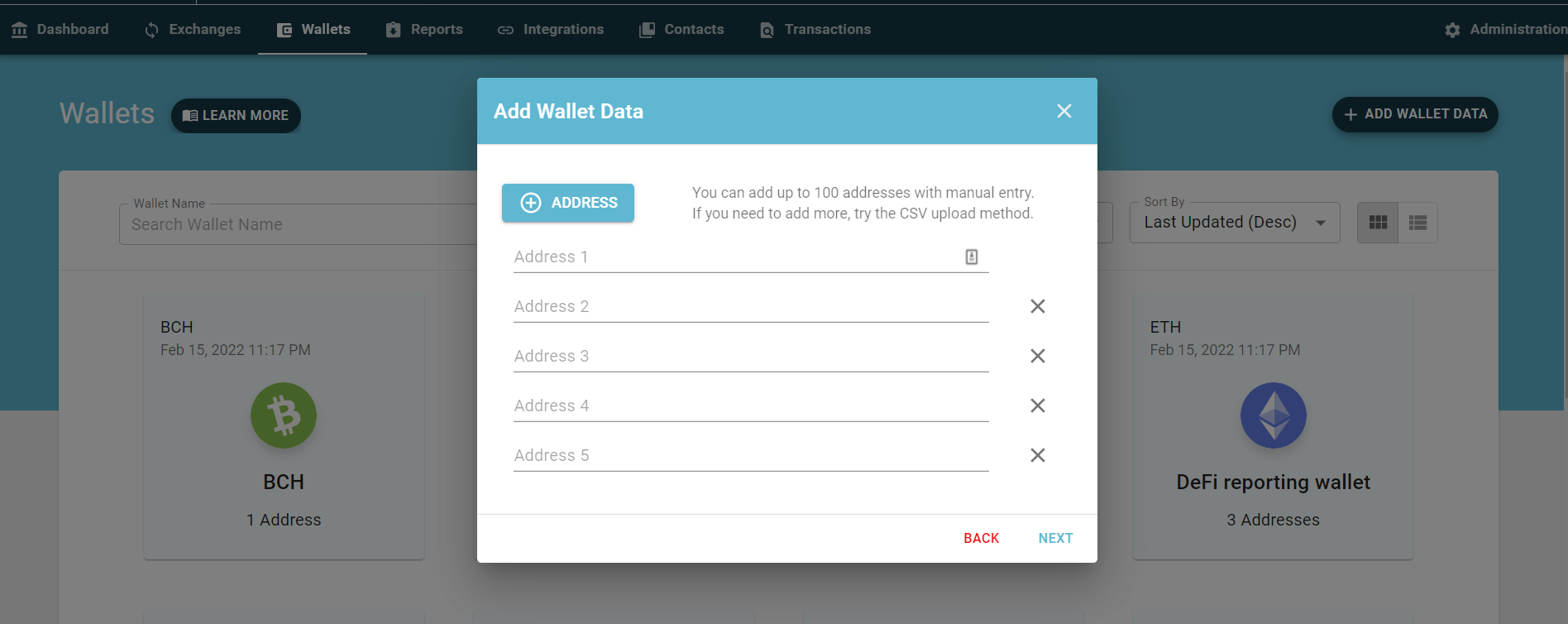Go to the Exchanges tab
This screenshot has width=1568, height=624.
[x=193, y=30]
